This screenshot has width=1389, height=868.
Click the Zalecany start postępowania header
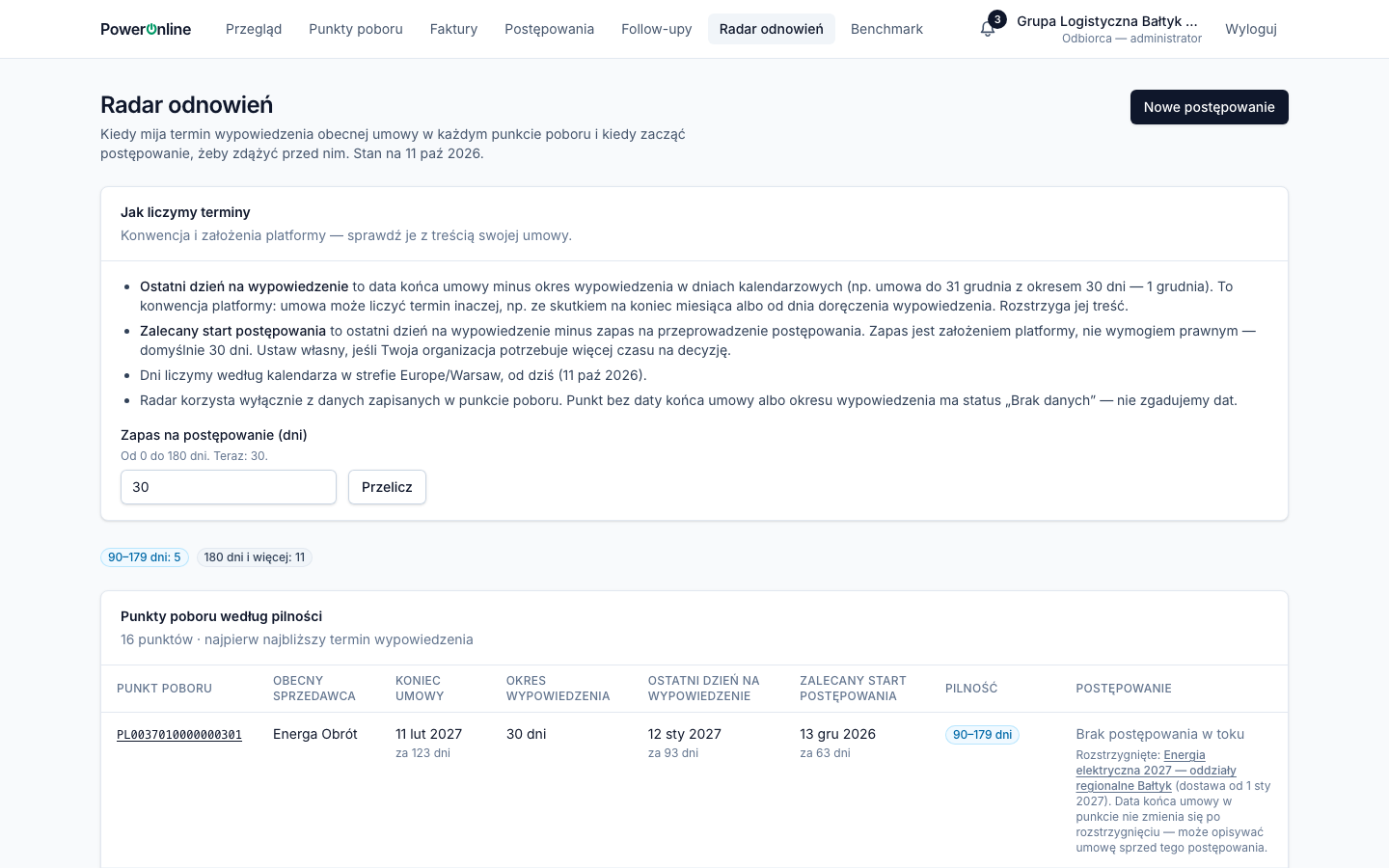854,689
